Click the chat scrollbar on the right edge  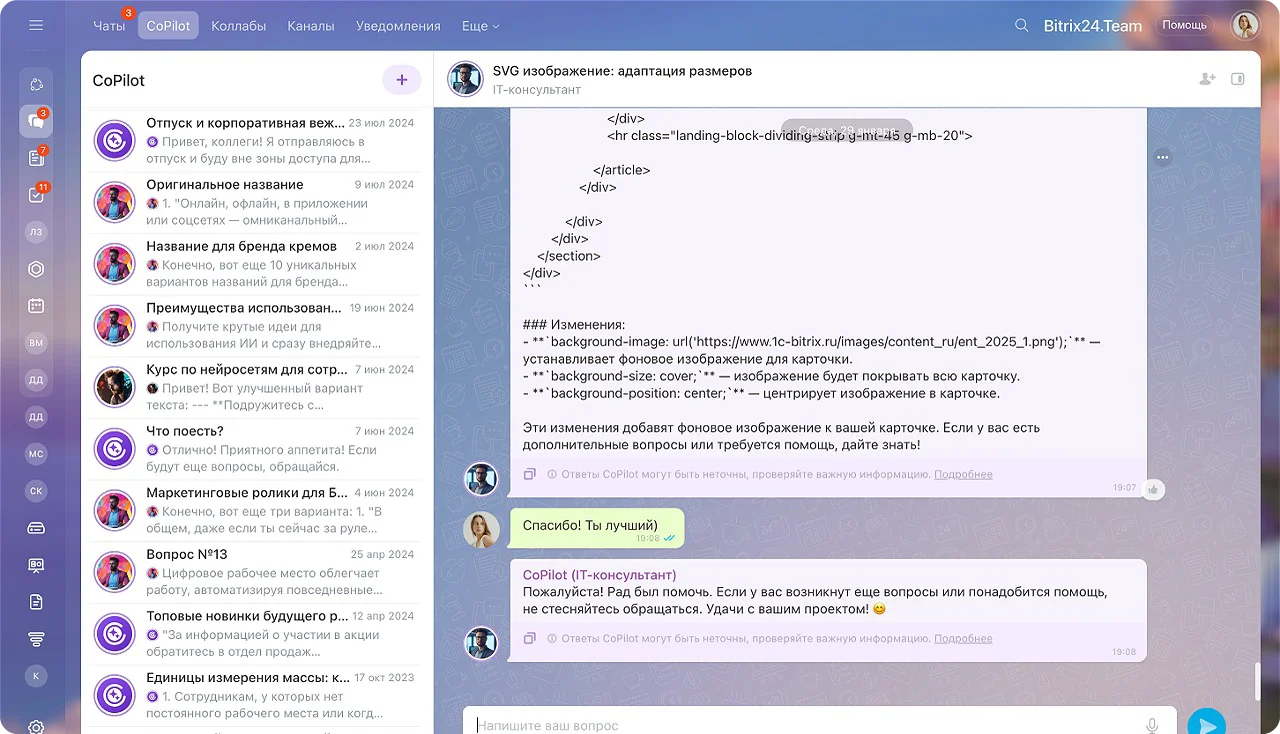pyautogui.click(x=1258, y=682)
